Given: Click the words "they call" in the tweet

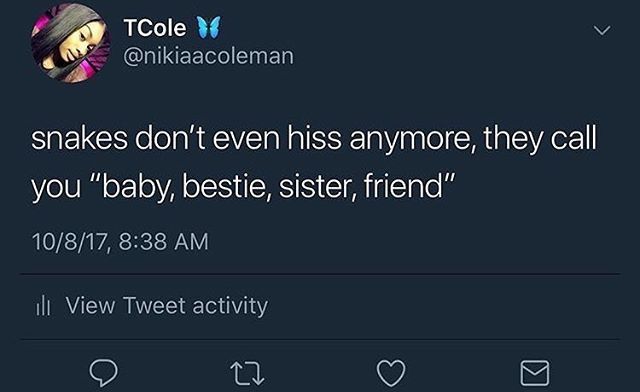Looking at the screenshot, I should [540, 140].
